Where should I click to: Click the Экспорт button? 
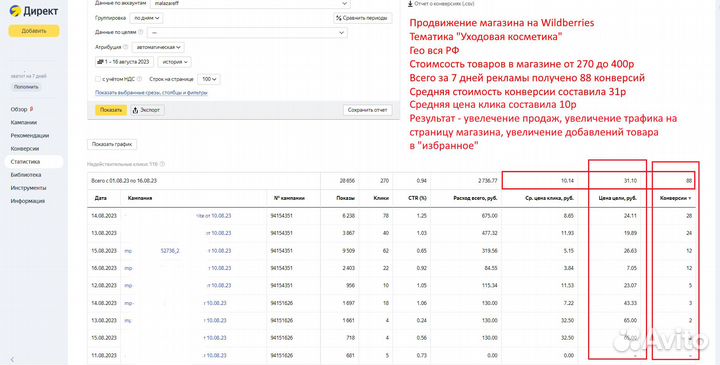click(x=147, y=110)
